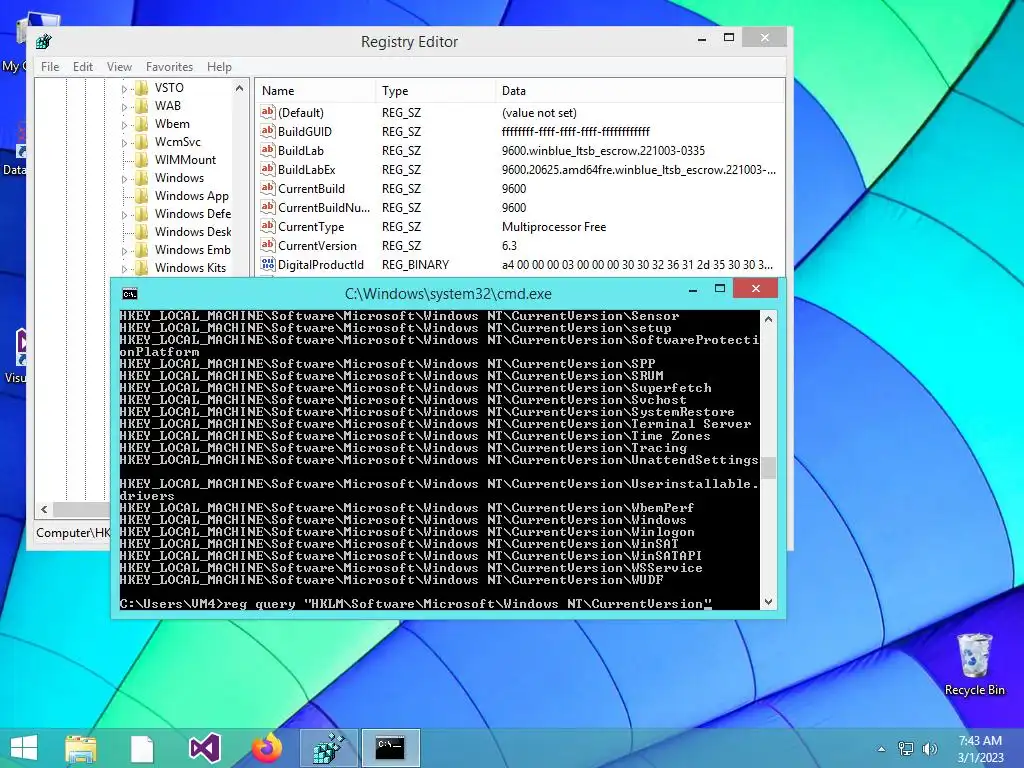Select the (Default) value string icon

click(268, 112)
